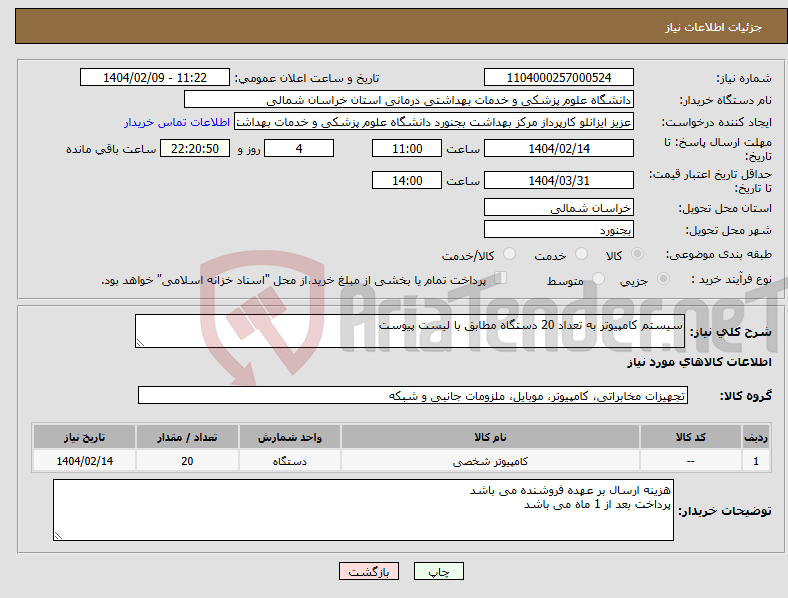Image resolution: width=788 pixels, height=598 pixels.
Task: Toggle the اسناد خزانه اسلامی payment checkbox
Action: click(x=501, y=277)
